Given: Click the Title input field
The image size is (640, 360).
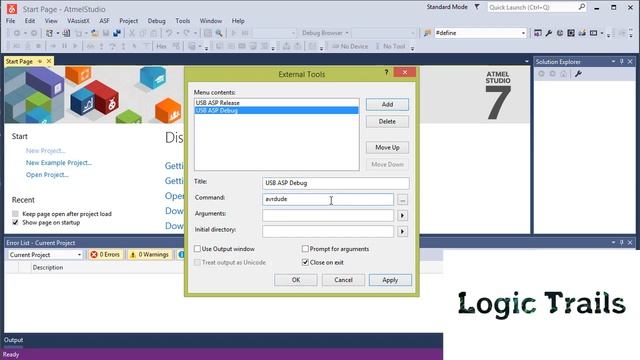Looking at the screenshot, I should click(x=336, y=183).
